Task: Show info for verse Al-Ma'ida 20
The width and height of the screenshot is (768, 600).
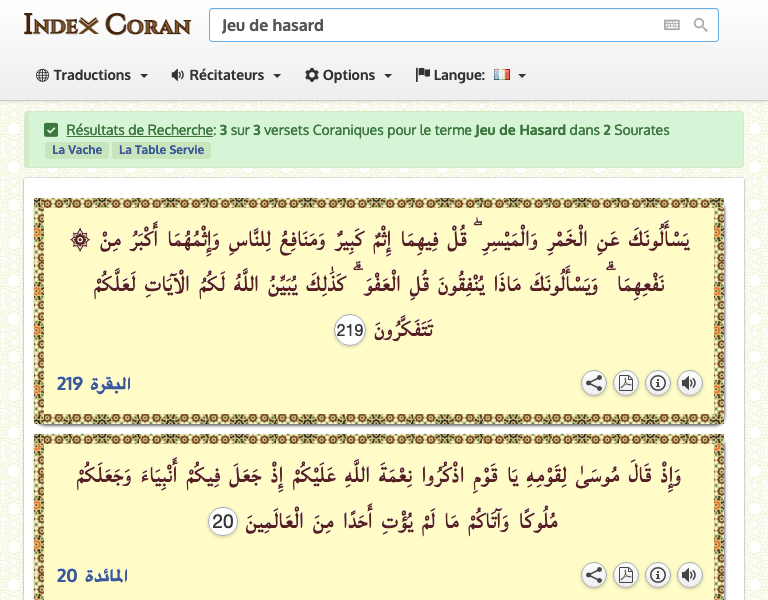Action: pyautogui.click(x=658, y=575)
